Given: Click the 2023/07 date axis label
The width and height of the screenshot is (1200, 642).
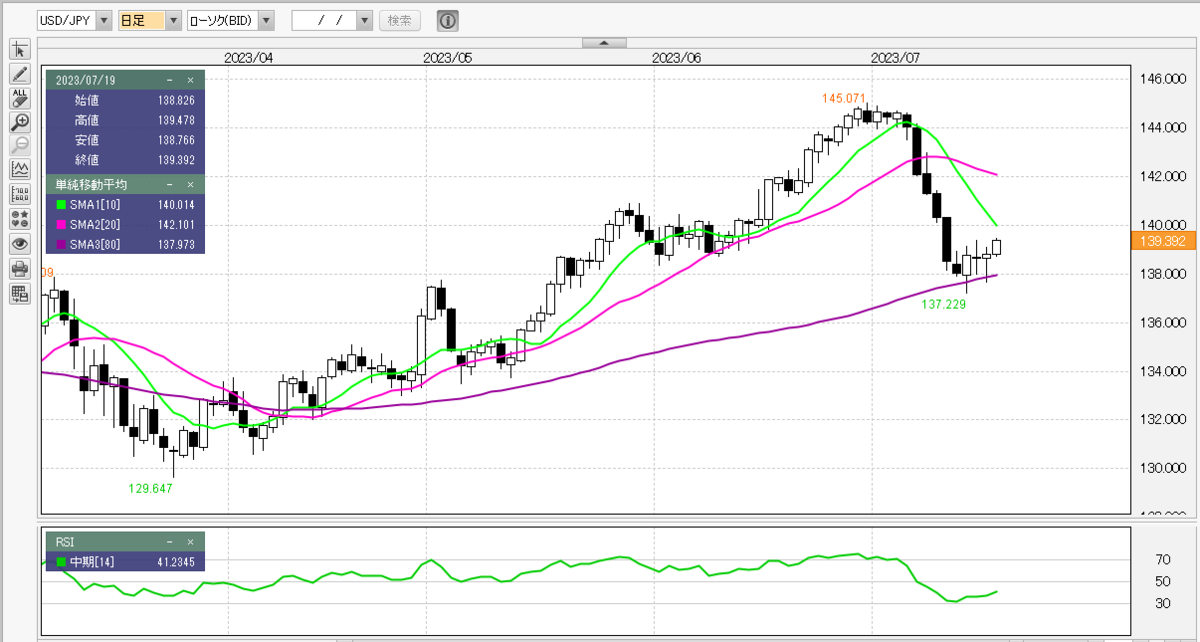Looking at the screenshot, I should point(895,58).
